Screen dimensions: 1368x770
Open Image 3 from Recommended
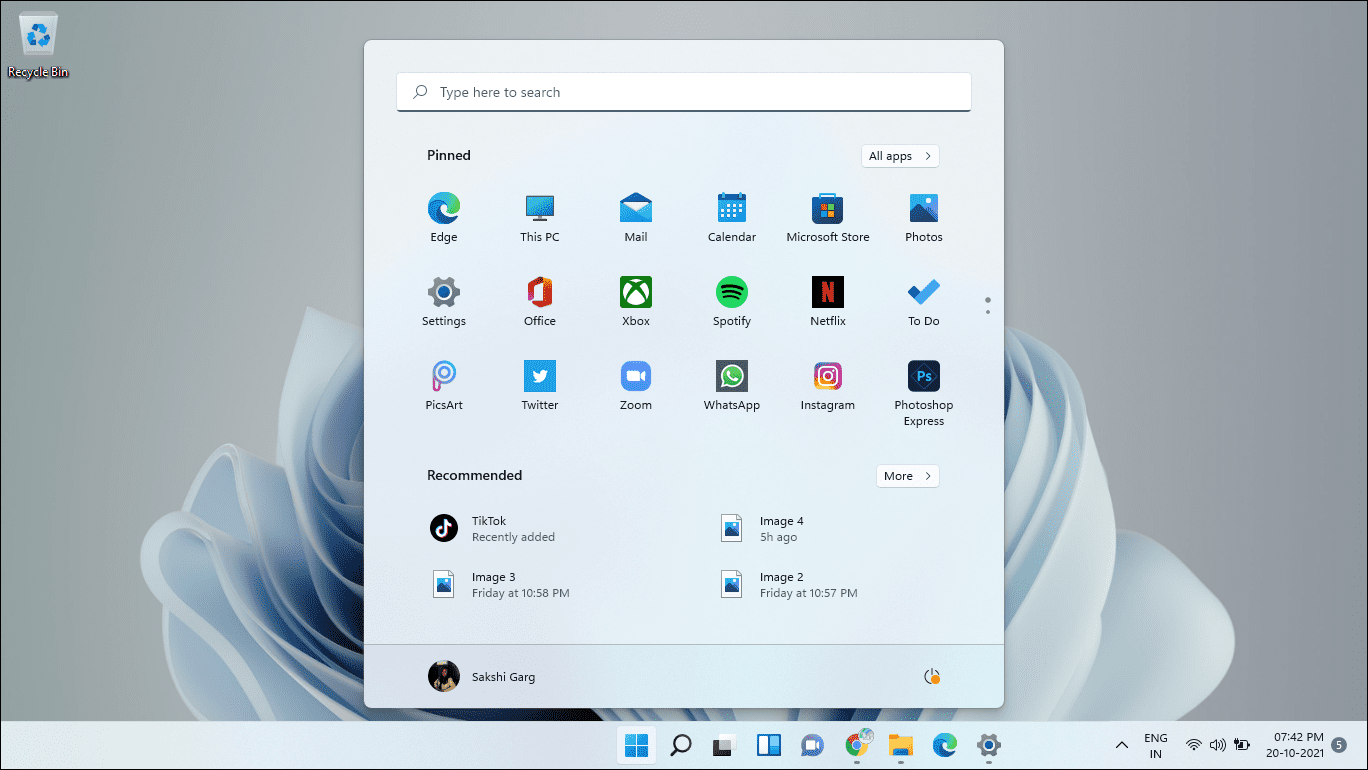click(494, 584)
